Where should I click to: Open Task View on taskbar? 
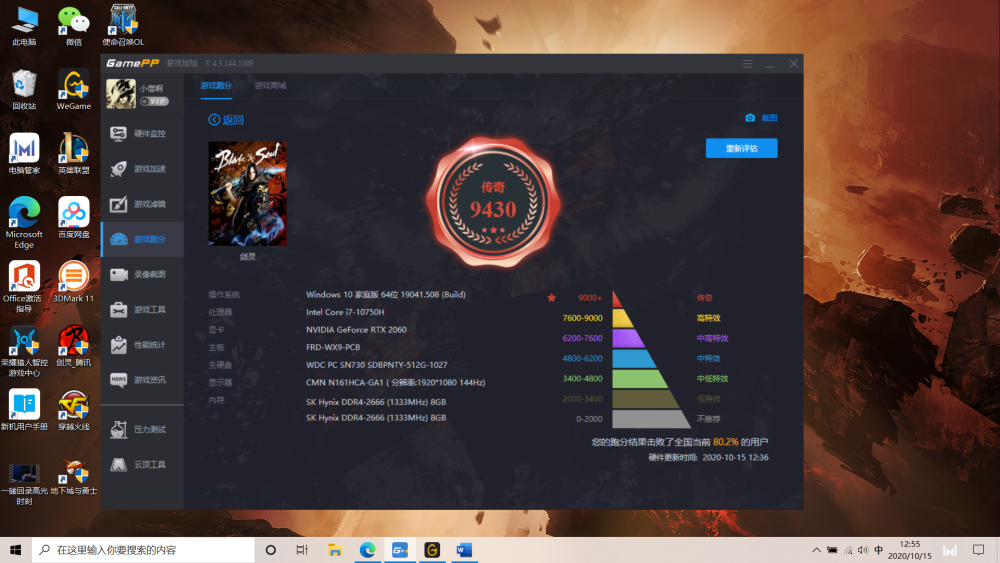pyautogui.click(x=302, y=550)
